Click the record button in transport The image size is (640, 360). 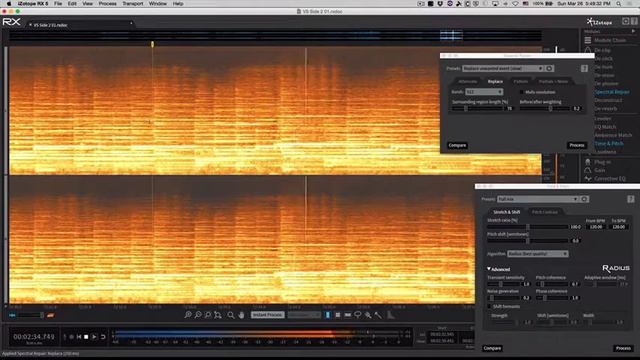(x=71, y=337)
